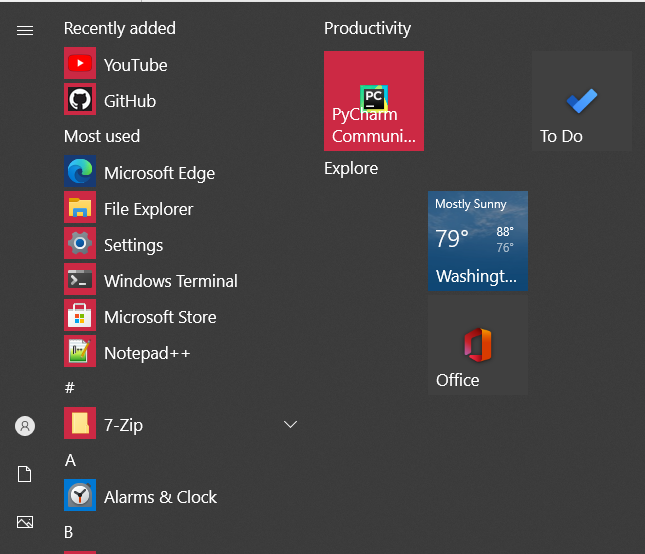Launch File Explorer from Most used
The width and height of the screenshot is (645, 554).
click(148, 209)
